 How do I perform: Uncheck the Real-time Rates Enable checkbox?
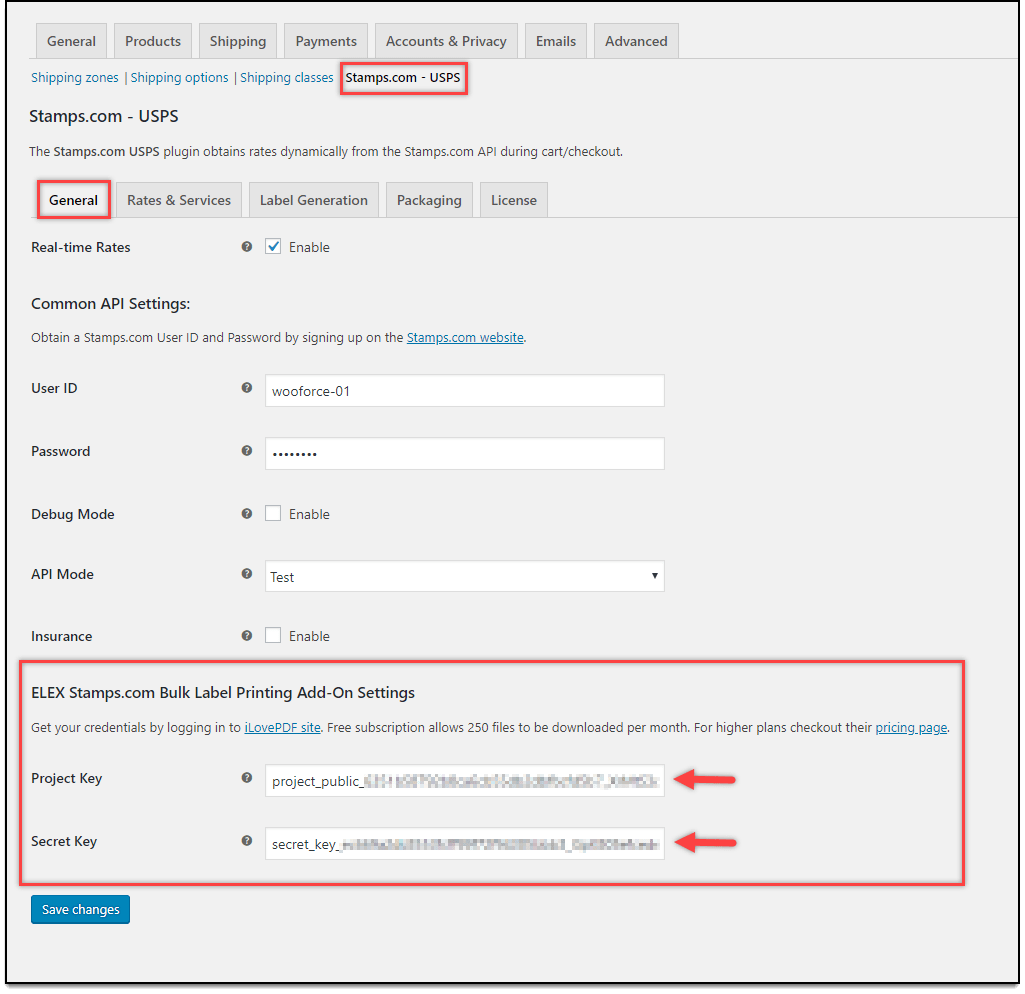[x=273, y=247]
